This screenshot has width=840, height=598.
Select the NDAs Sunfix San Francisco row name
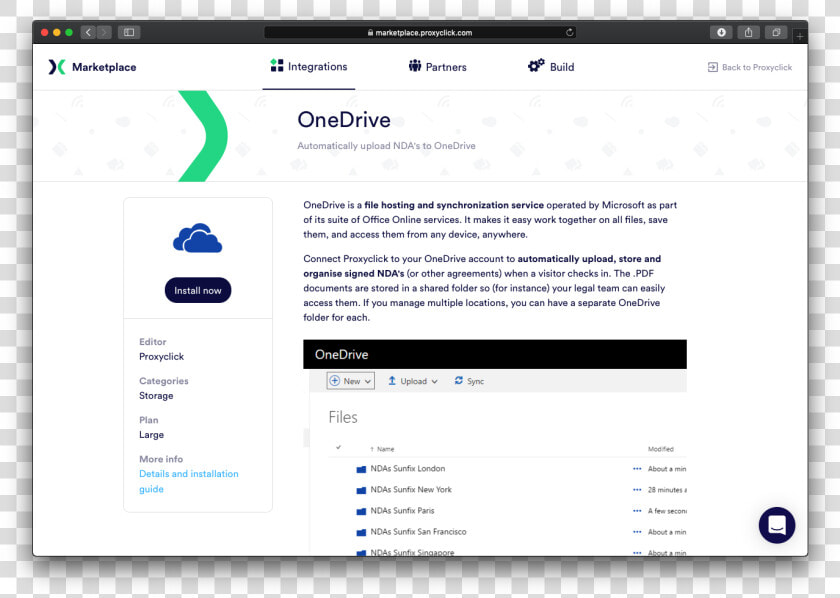click(x=418, y=532)
